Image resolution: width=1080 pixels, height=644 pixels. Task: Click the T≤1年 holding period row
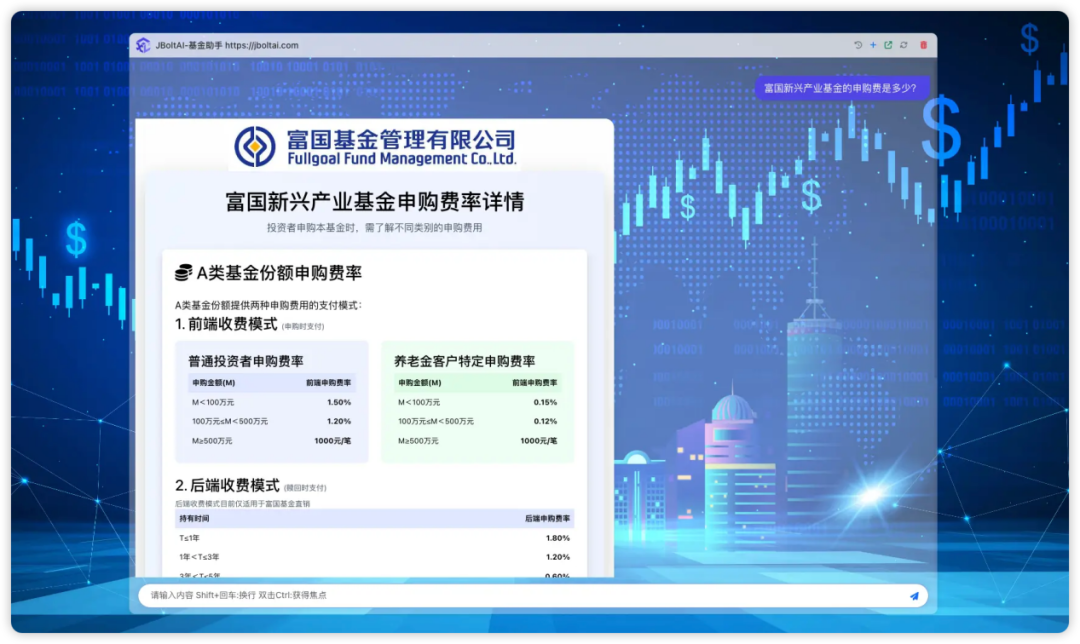point(375,538)
